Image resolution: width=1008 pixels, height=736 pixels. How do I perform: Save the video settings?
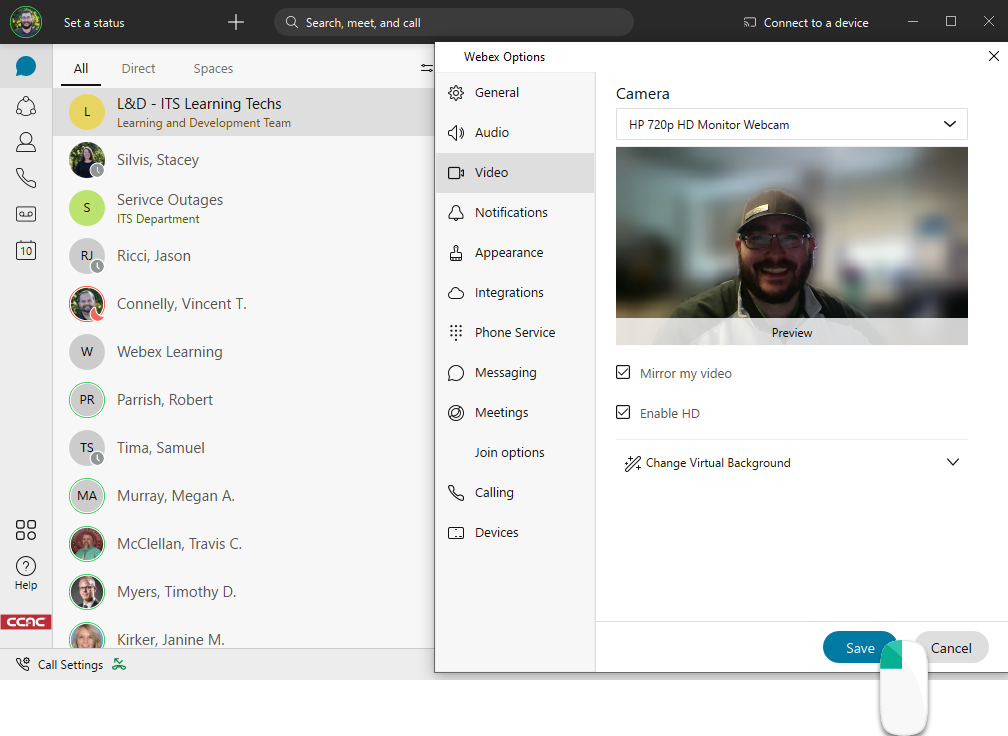(x=860, y=647)
